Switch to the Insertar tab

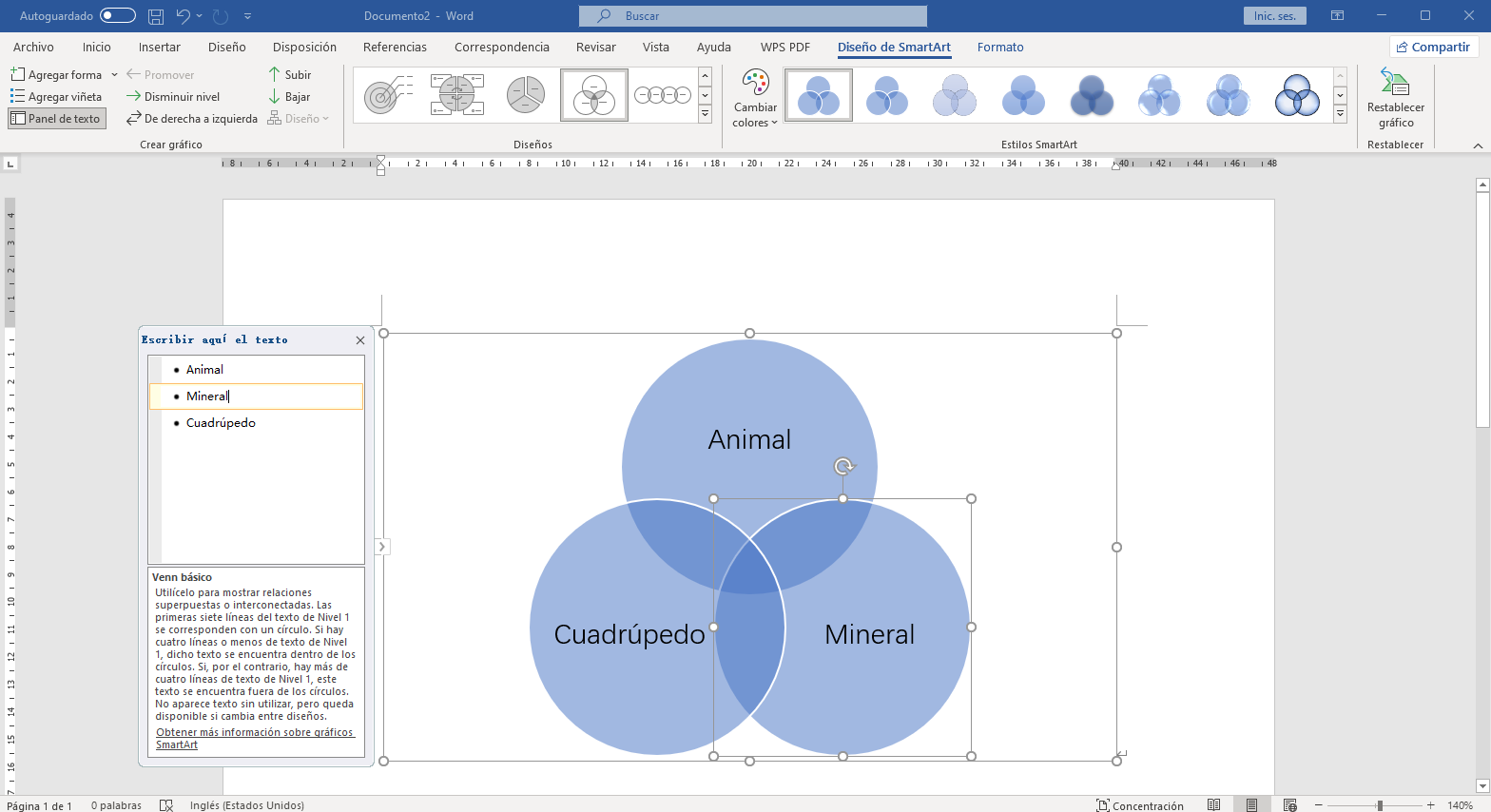point(159,47)
